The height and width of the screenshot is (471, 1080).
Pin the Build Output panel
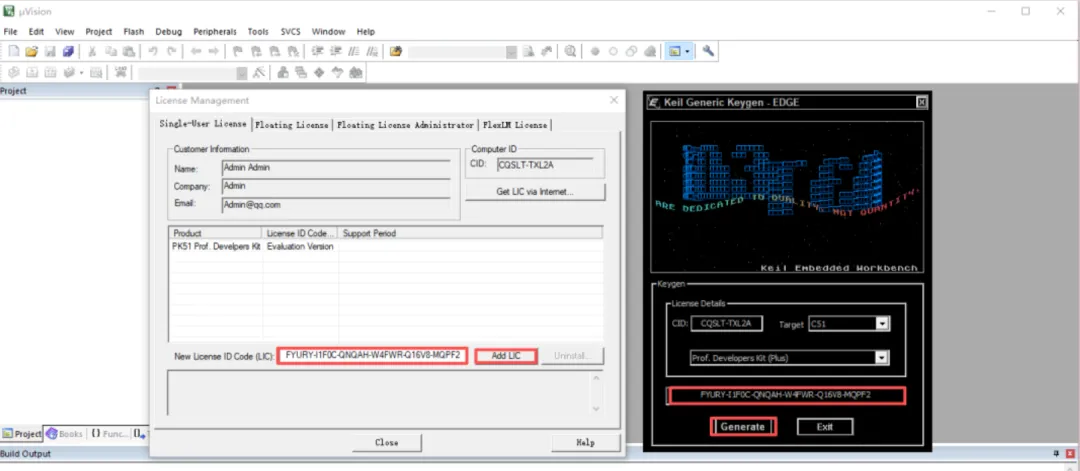[1057, 454]
